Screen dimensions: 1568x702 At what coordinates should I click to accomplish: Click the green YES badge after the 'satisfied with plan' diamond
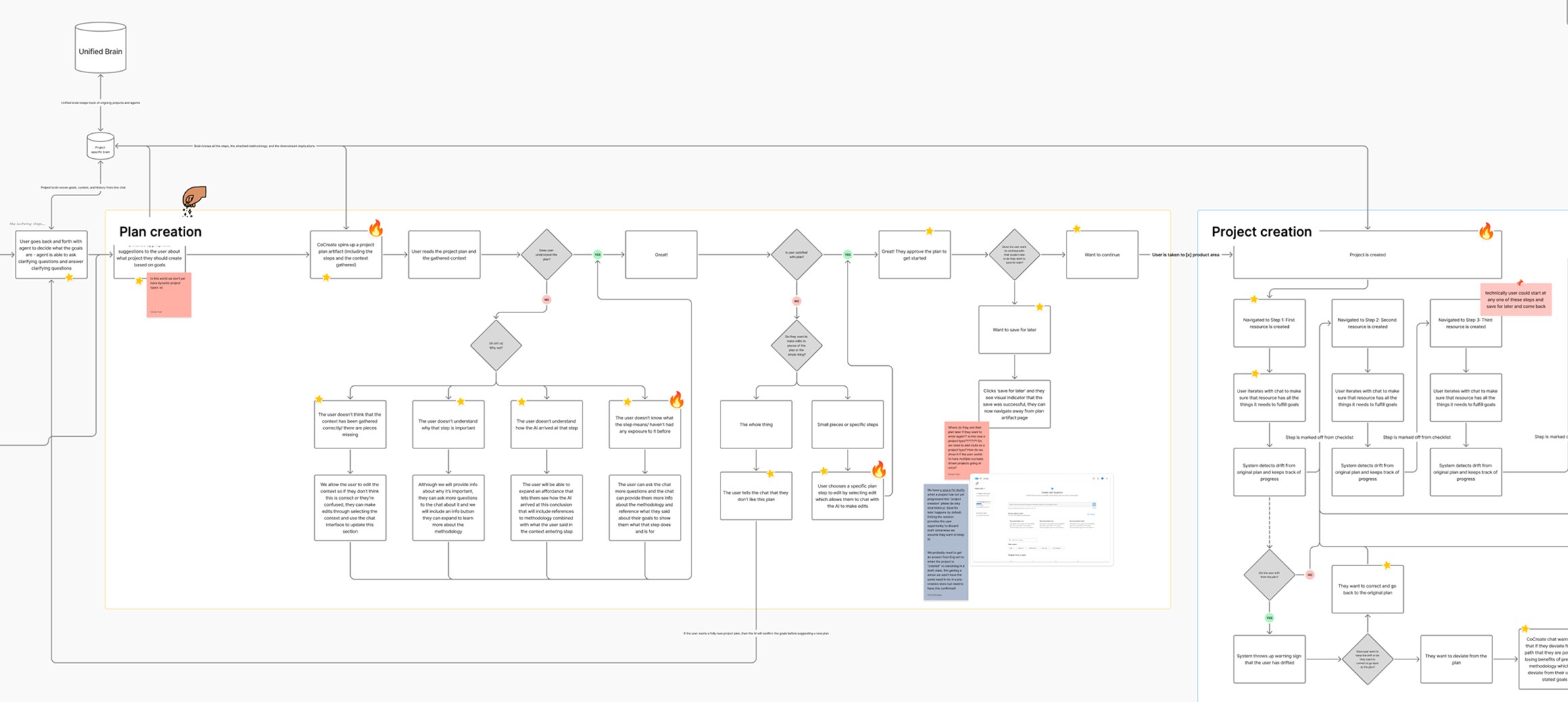click(x=848, y=254)
